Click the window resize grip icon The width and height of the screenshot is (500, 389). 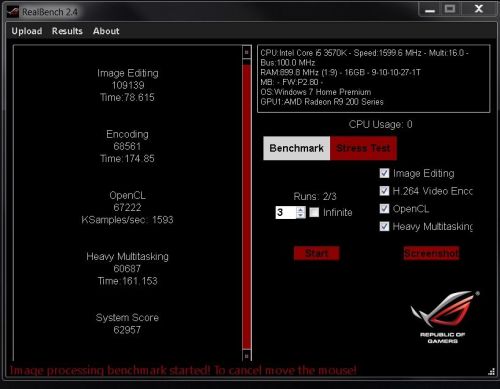pos(491,372)
